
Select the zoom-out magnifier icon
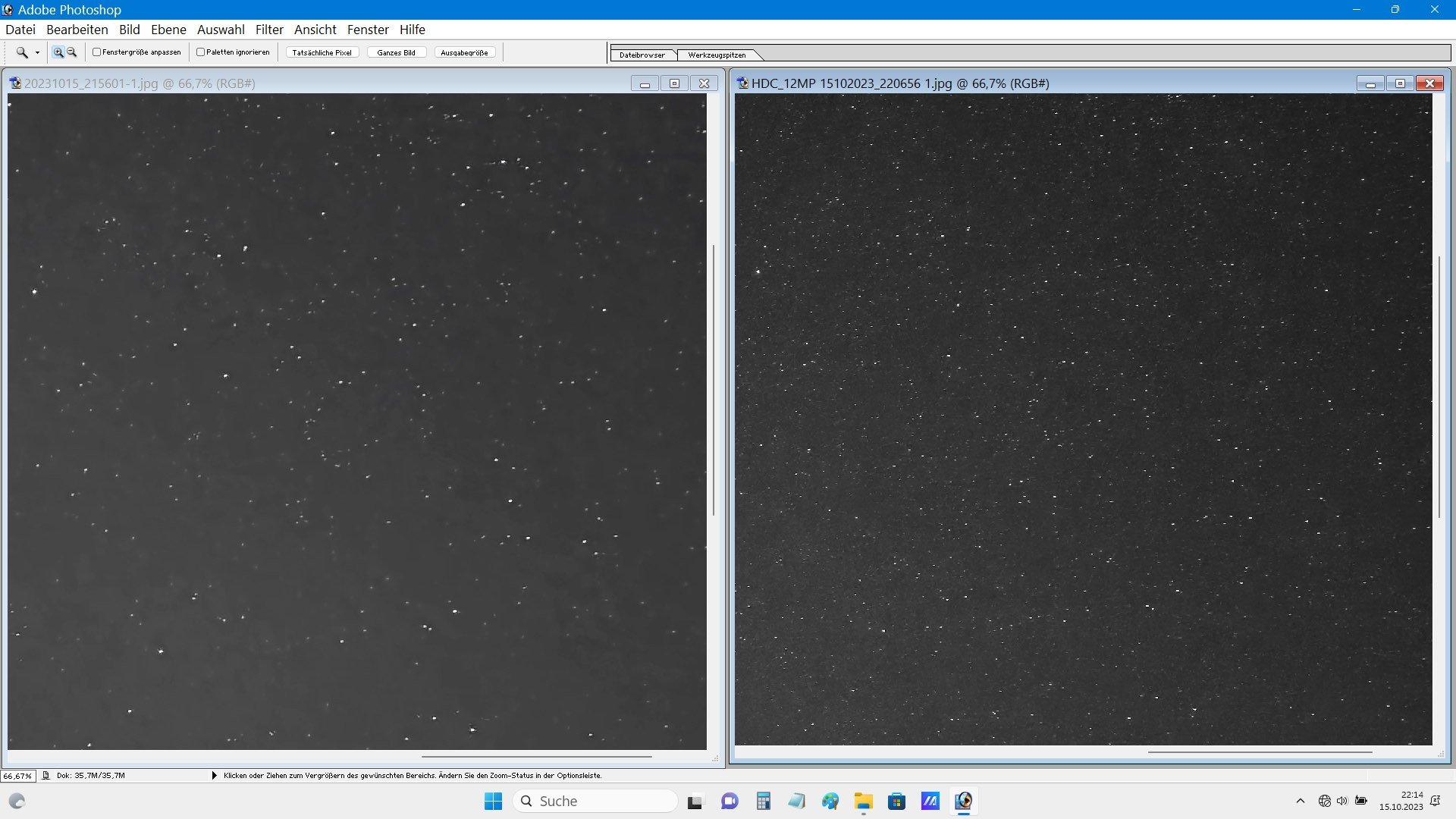point(72,52)
